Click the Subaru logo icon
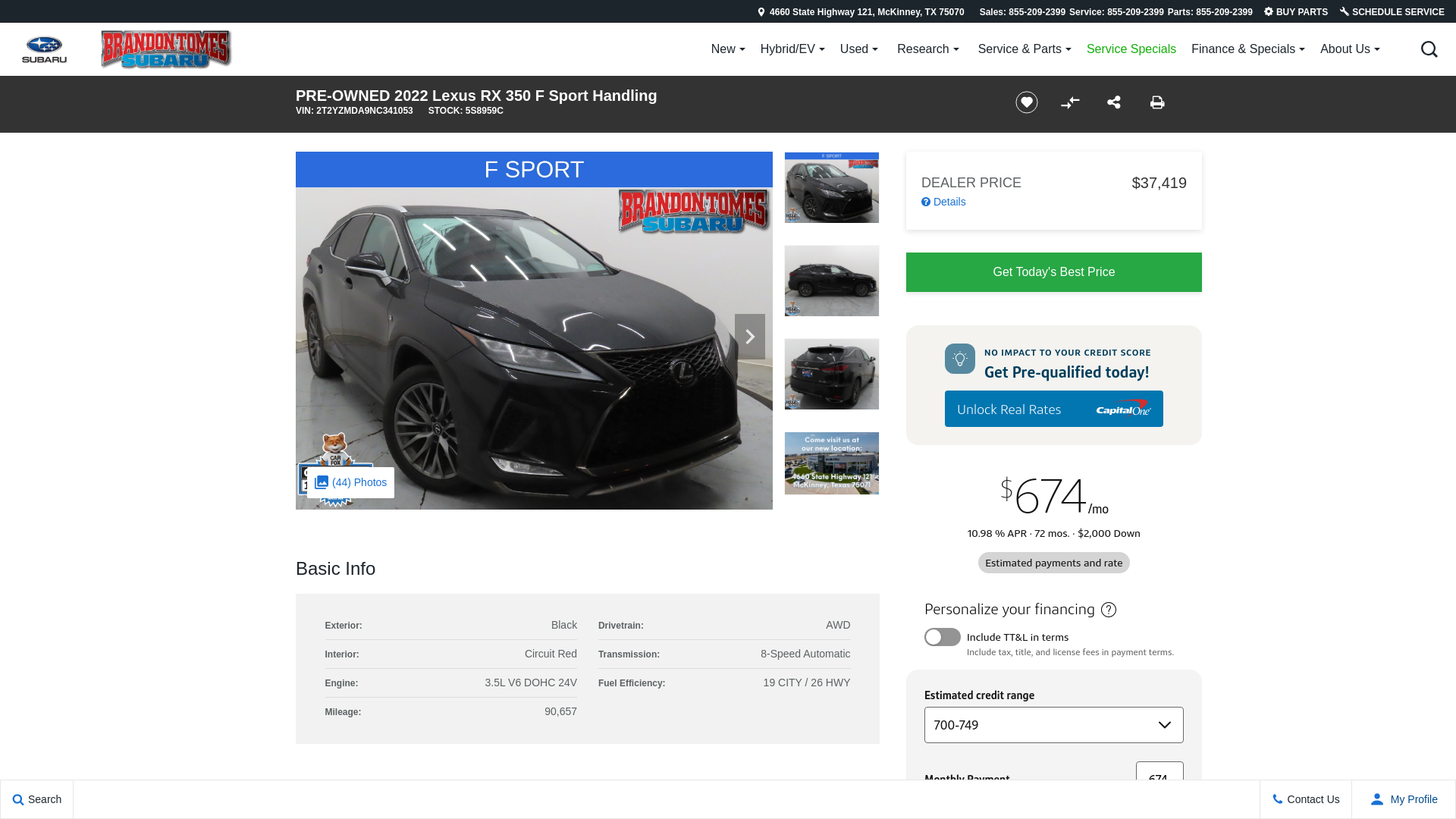1456x819 pixels. (x=44, y=49)
